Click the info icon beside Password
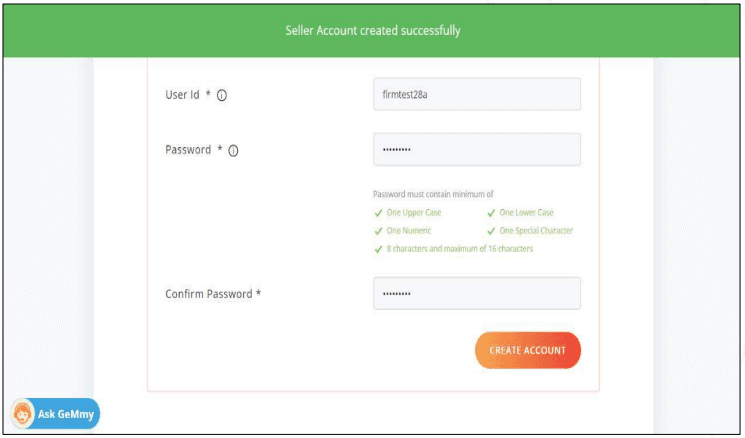This screenshot has height=438, width=745. tap(233, 151)
